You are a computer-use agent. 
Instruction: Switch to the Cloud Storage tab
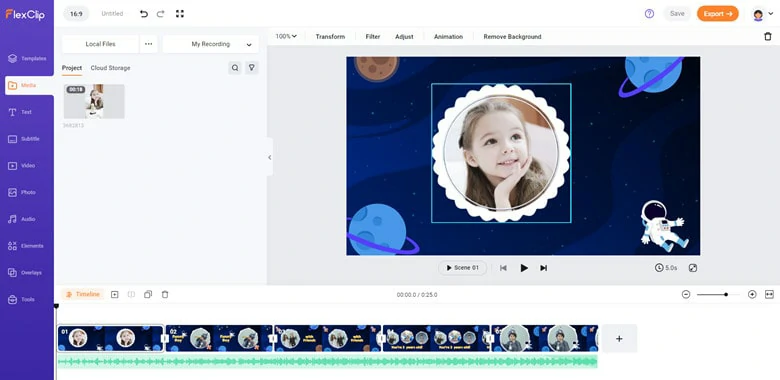pos(110,68)
